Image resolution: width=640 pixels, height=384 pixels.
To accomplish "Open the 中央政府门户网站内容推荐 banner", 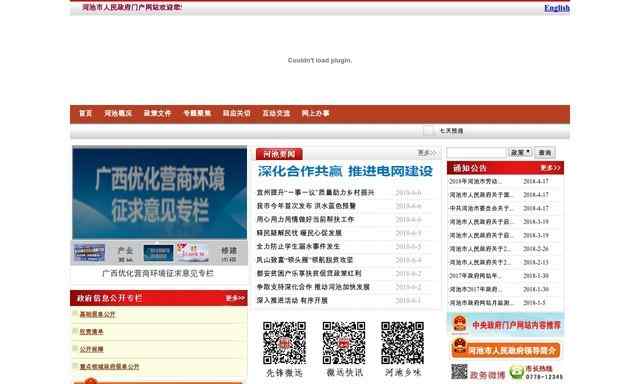I will (506, 324).
